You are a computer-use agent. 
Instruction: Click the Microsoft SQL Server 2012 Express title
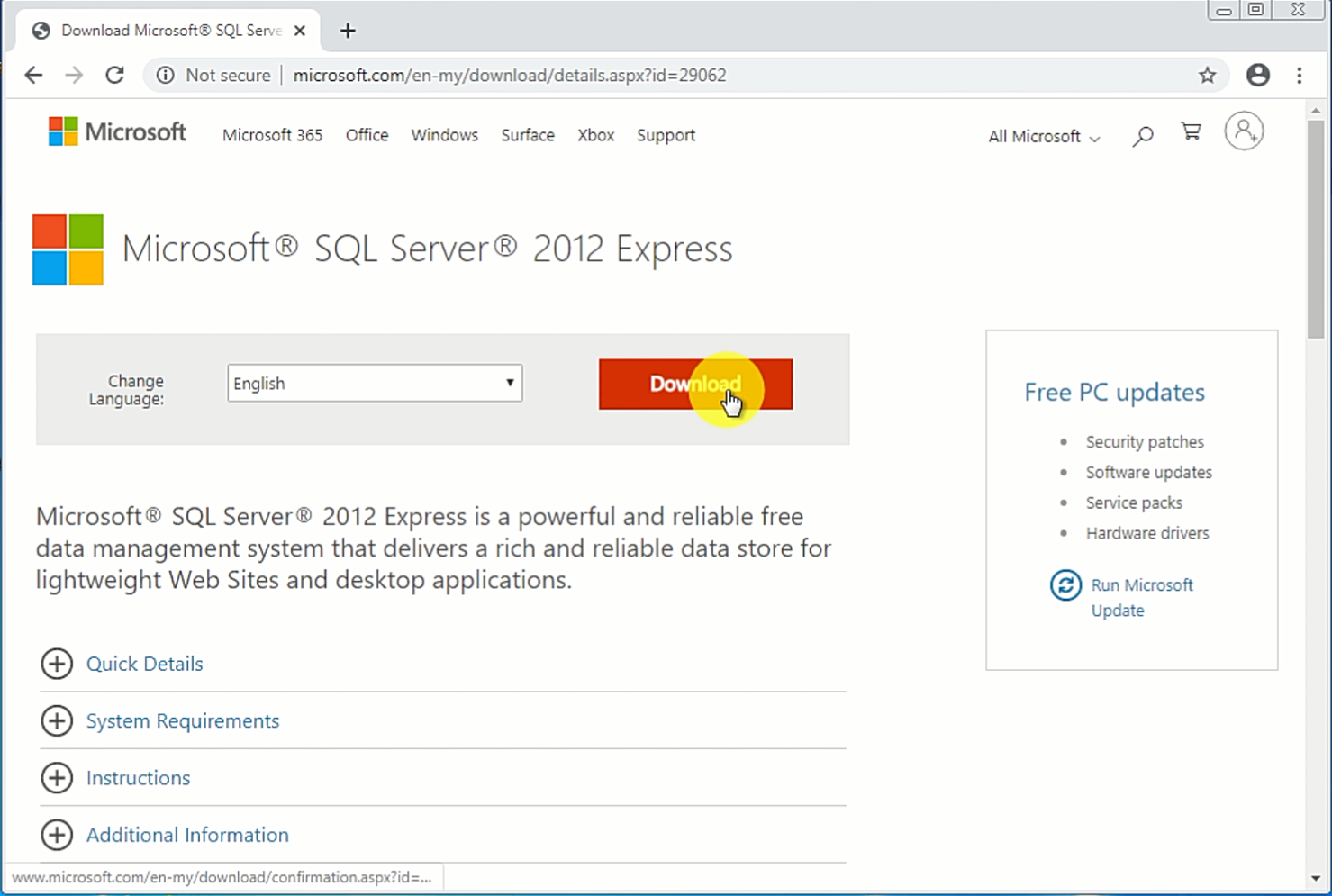(x=427, y=249)
